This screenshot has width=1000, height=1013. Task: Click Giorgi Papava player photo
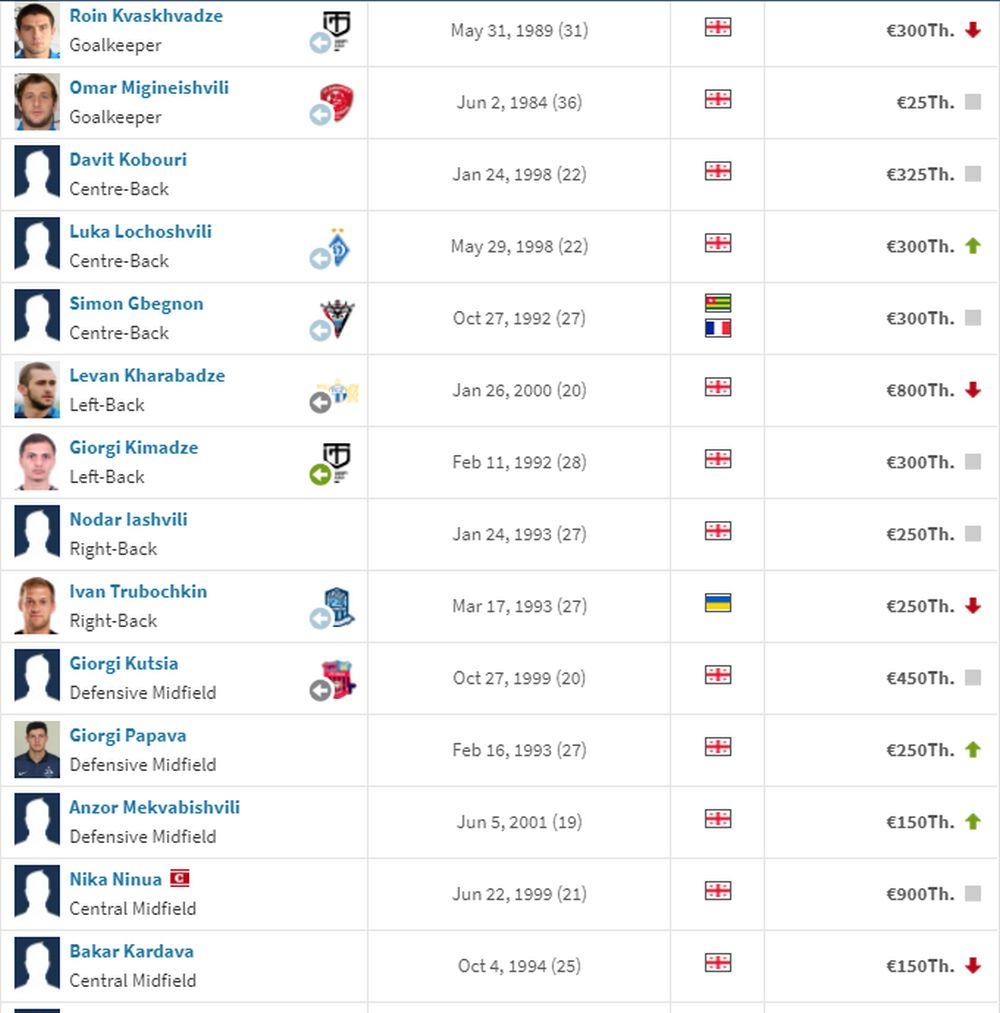pyautogui.click(x=37, y=749)
